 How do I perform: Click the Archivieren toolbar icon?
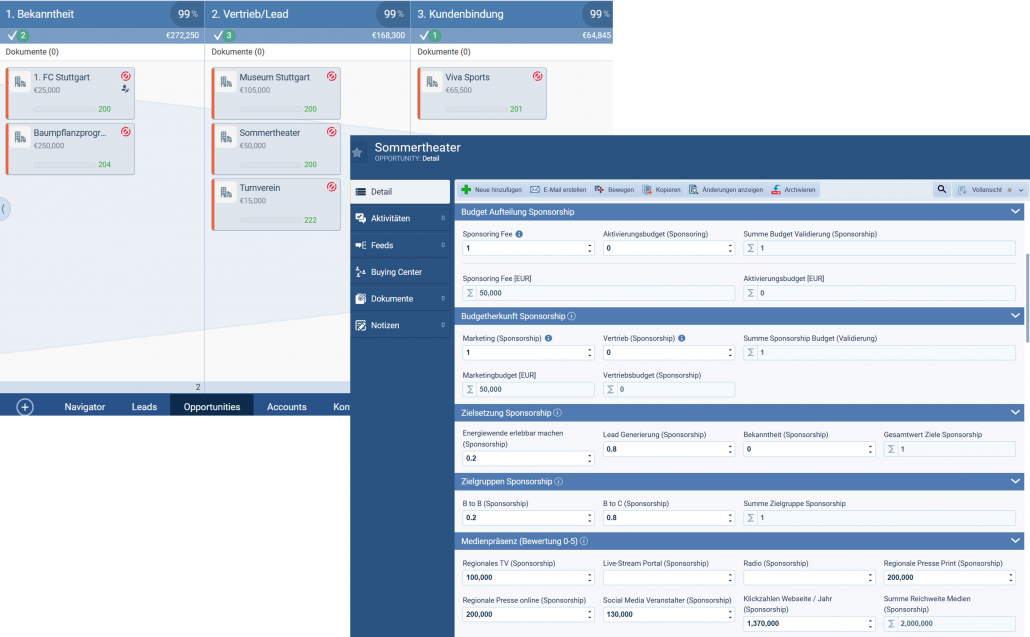click(776, 189)
